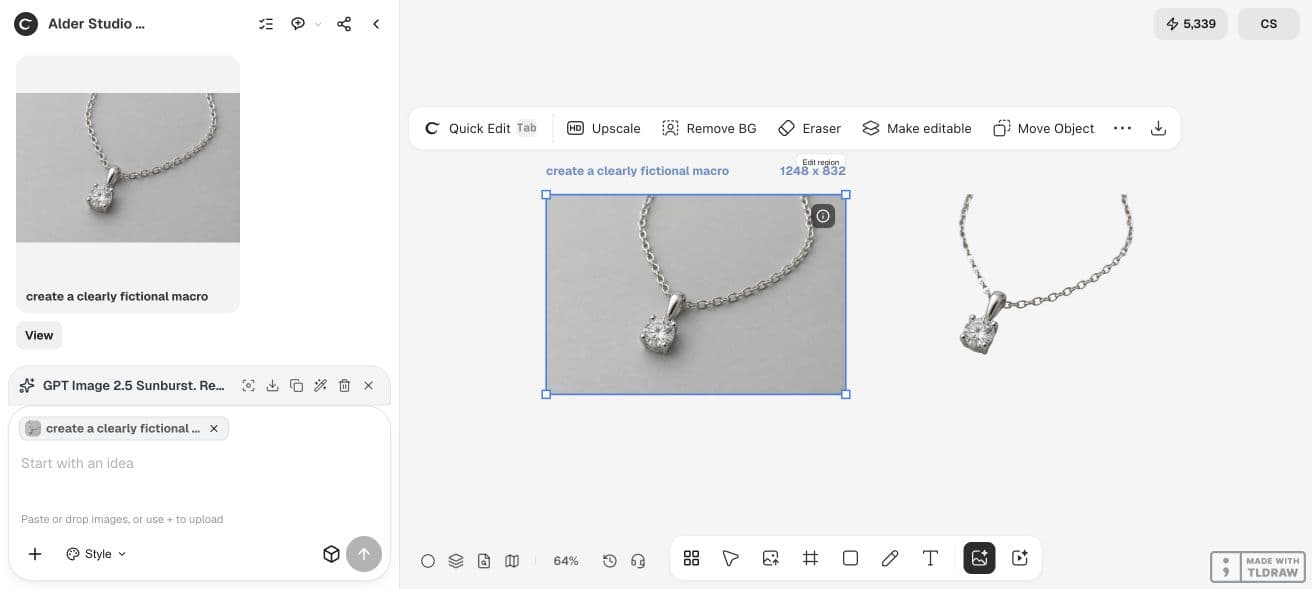This screenshot has width=1312, height=589.
Task: Open the three-dots more options menu
Action: (1122, 128)
